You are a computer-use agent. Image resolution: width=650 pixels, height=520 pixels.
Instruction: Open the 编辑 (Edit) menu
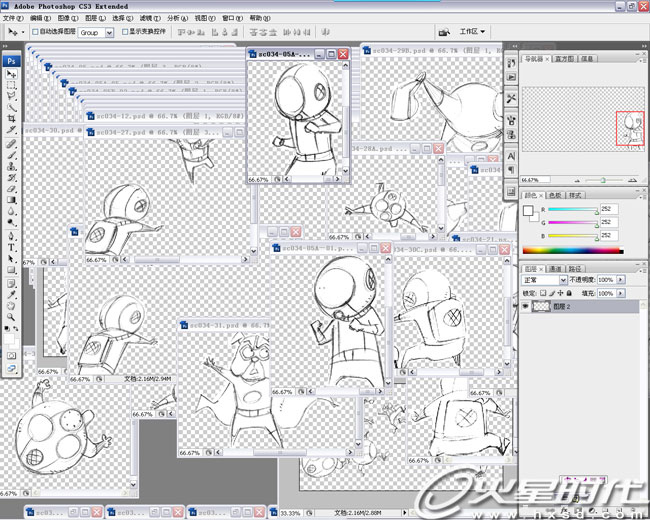(x=40, y=18)
